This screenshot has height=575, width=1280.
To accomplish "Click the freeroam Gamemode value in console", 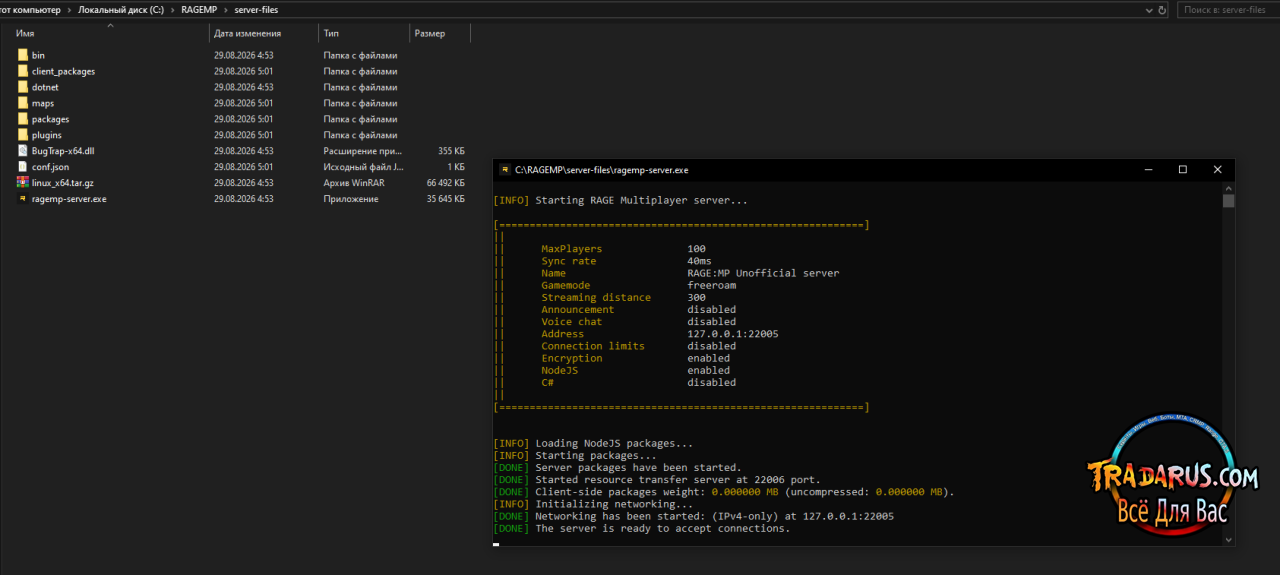I will tap(714, 285).
